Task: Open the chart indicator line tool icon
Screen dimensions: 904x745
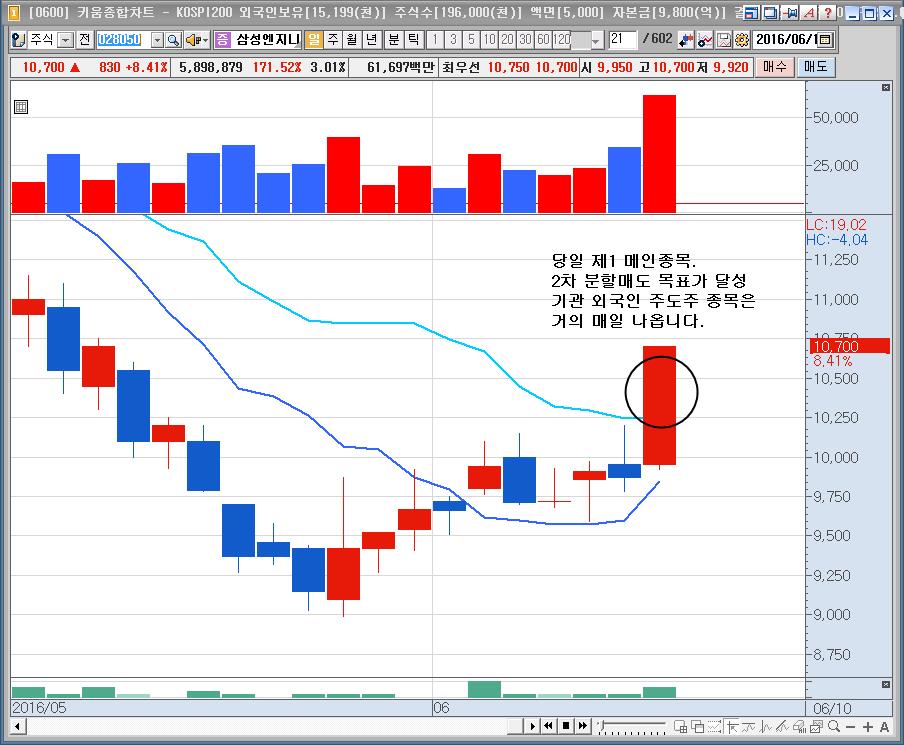Action: (x=705, y=40)
